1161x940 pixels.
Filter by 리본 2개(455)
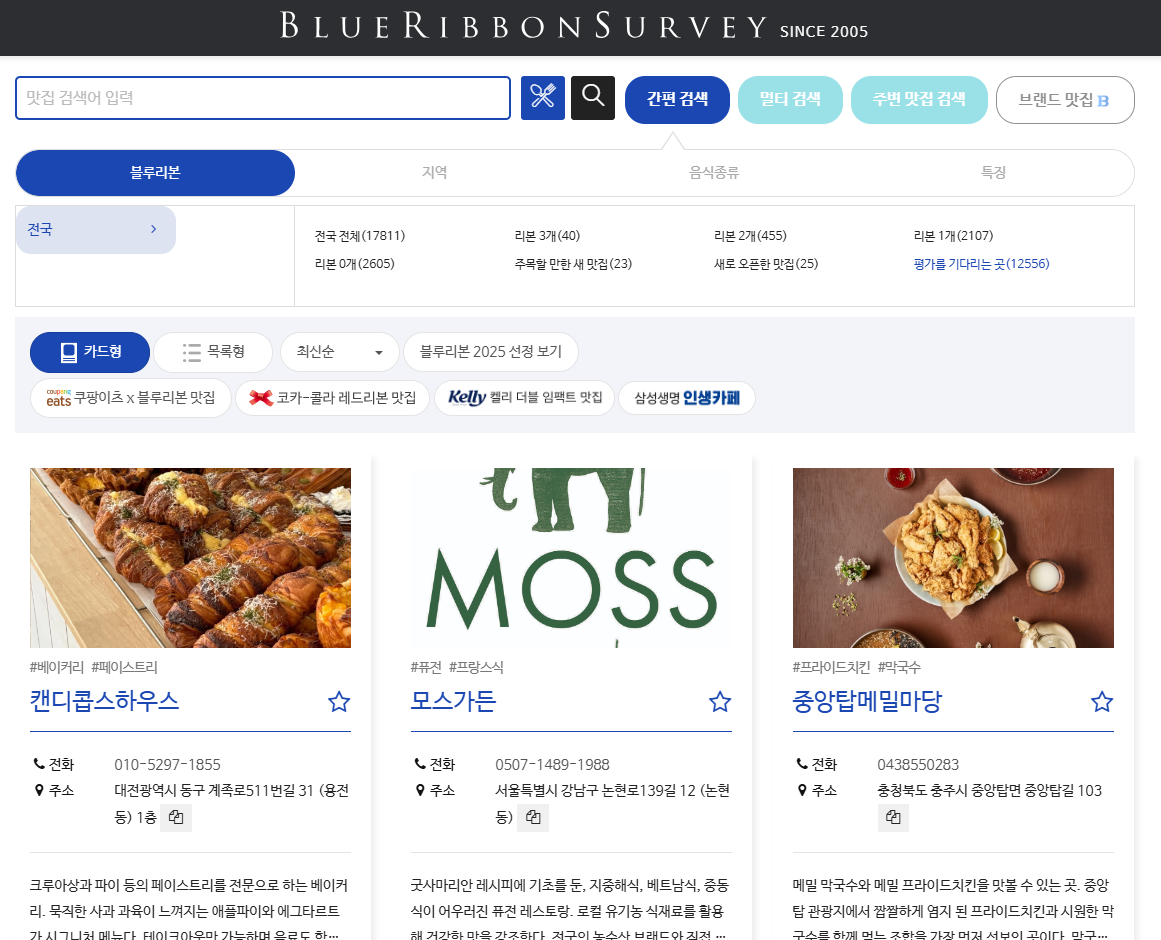tap(750, 236)
